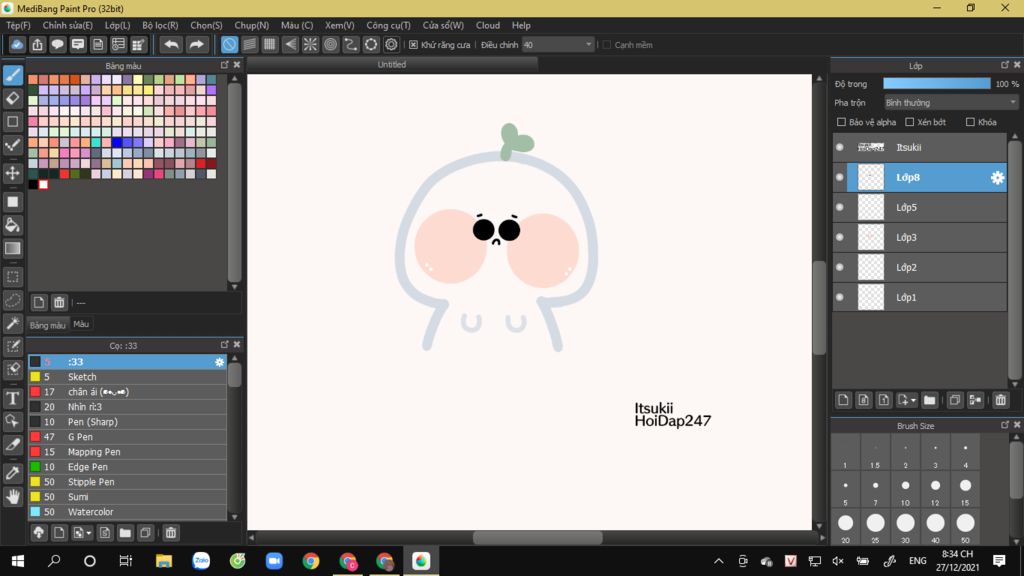The height and width of the screenshot is (576, 1024).
Task: Select the Magic Wand tool
Action: coord(13,323)
